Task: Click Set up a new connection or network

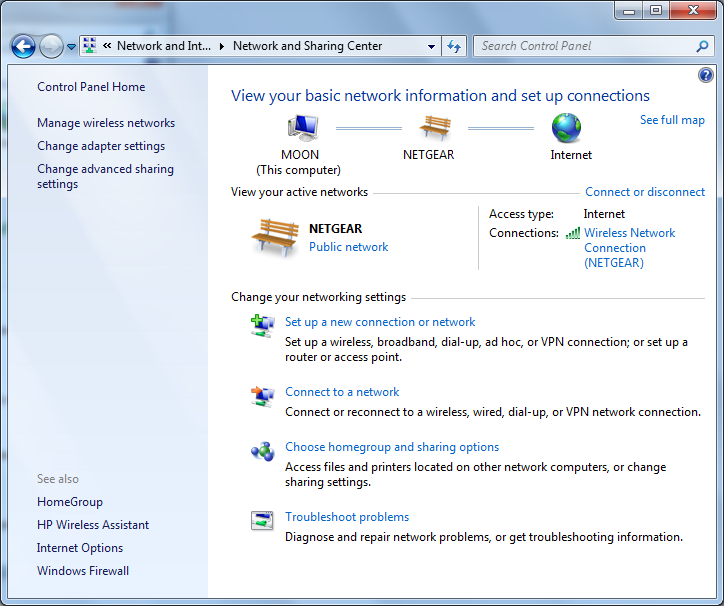Action: pyautogui.click(x=380, y=322)
